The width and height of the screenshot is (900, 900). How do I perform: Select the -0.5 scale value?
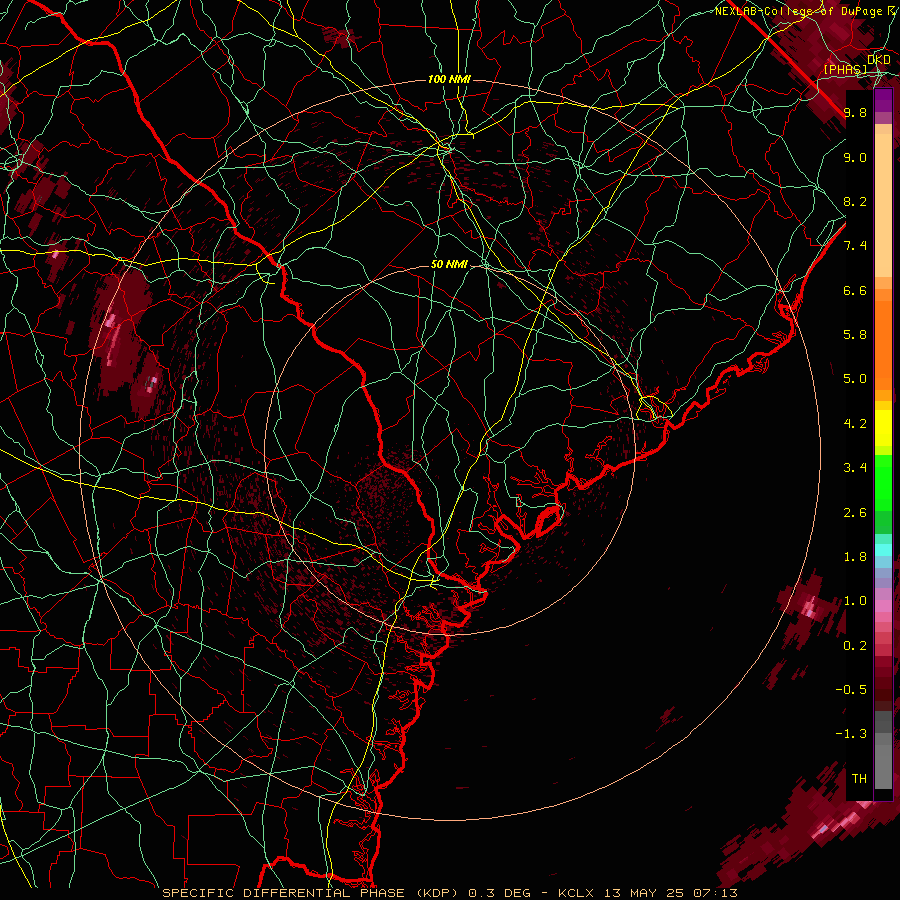coord(851,690)
